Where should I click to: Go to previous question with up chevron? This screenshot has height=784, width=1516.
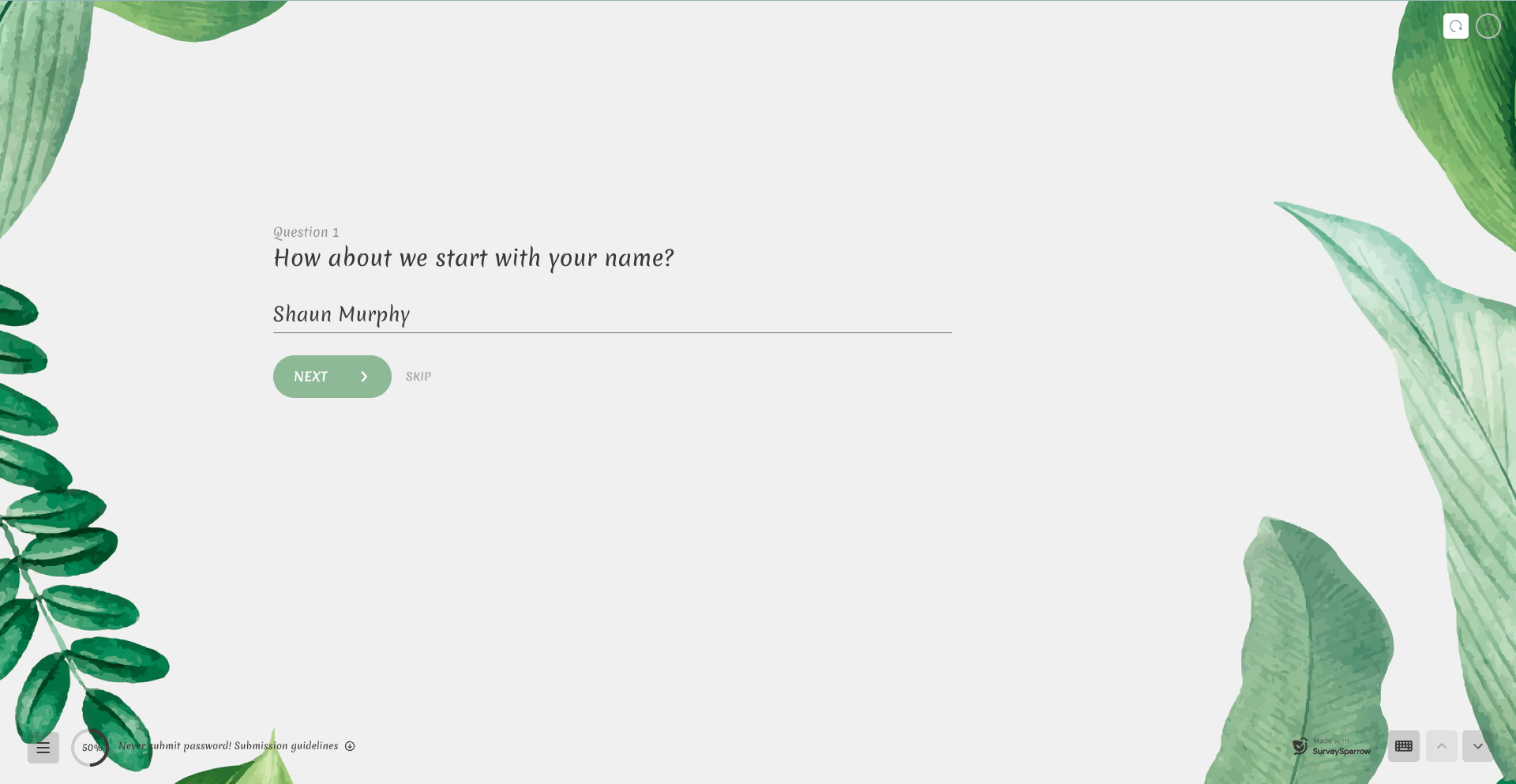tap(1441, 746)
